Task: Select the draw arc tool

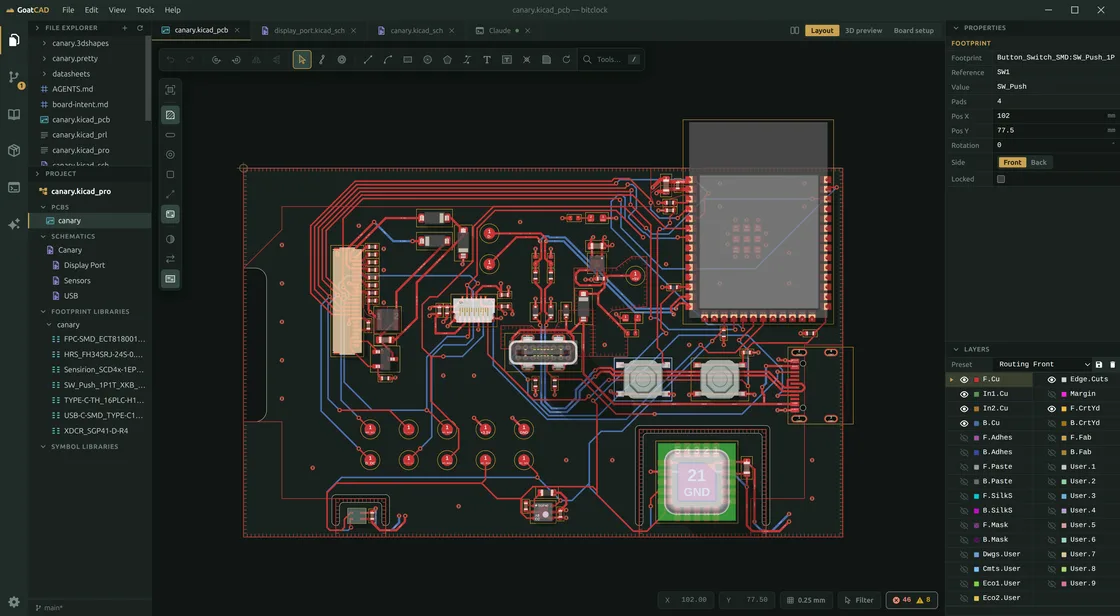Action: pos(388,59)
